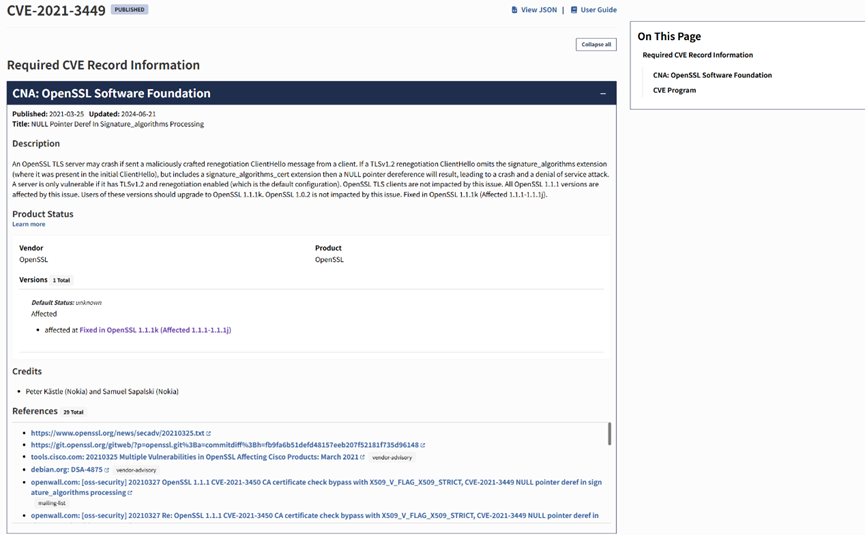Click the PUBLISHED status badge
This screenshot has width=865, height=535.
(130, 9)
